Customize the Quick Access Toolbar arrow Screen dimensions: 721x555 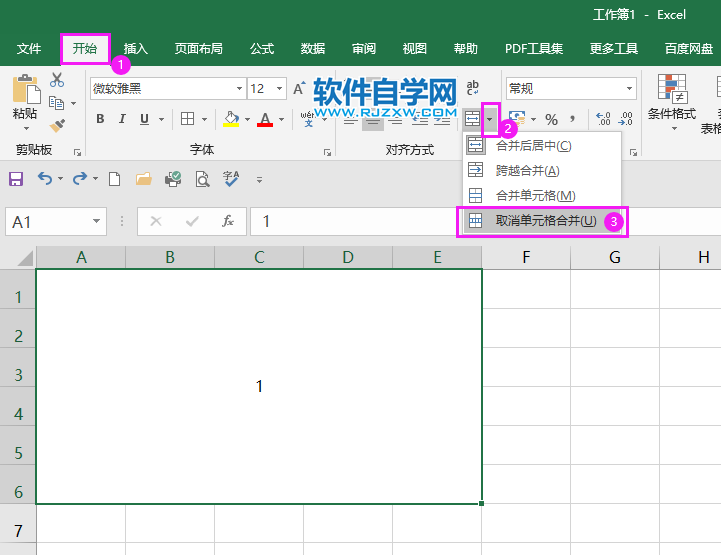click(259, 180)
